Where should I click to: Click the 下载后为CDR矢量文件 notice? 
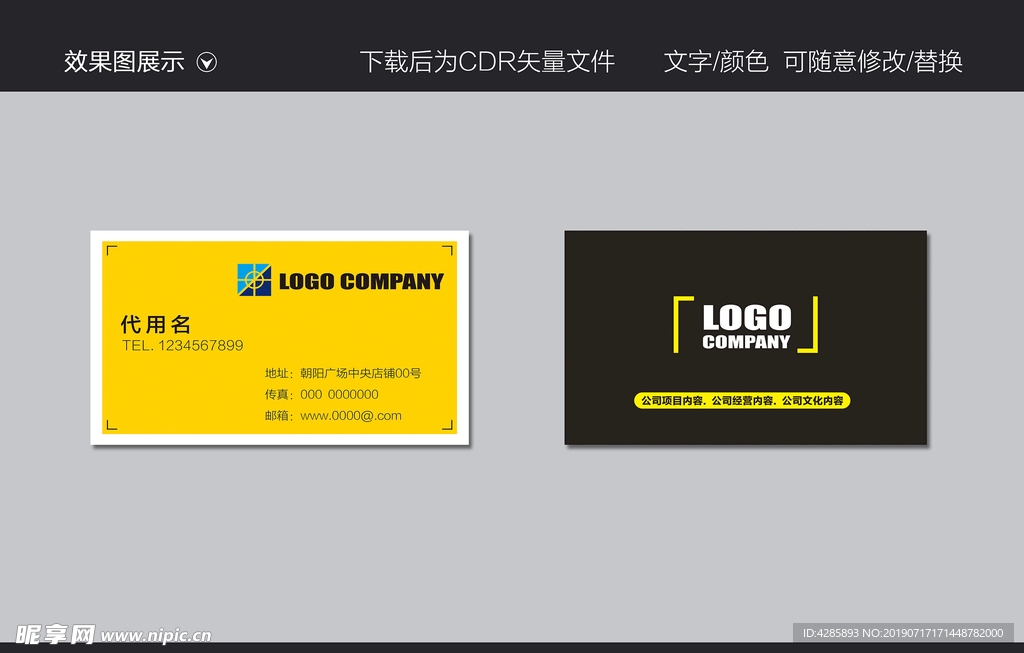point(488,61)
